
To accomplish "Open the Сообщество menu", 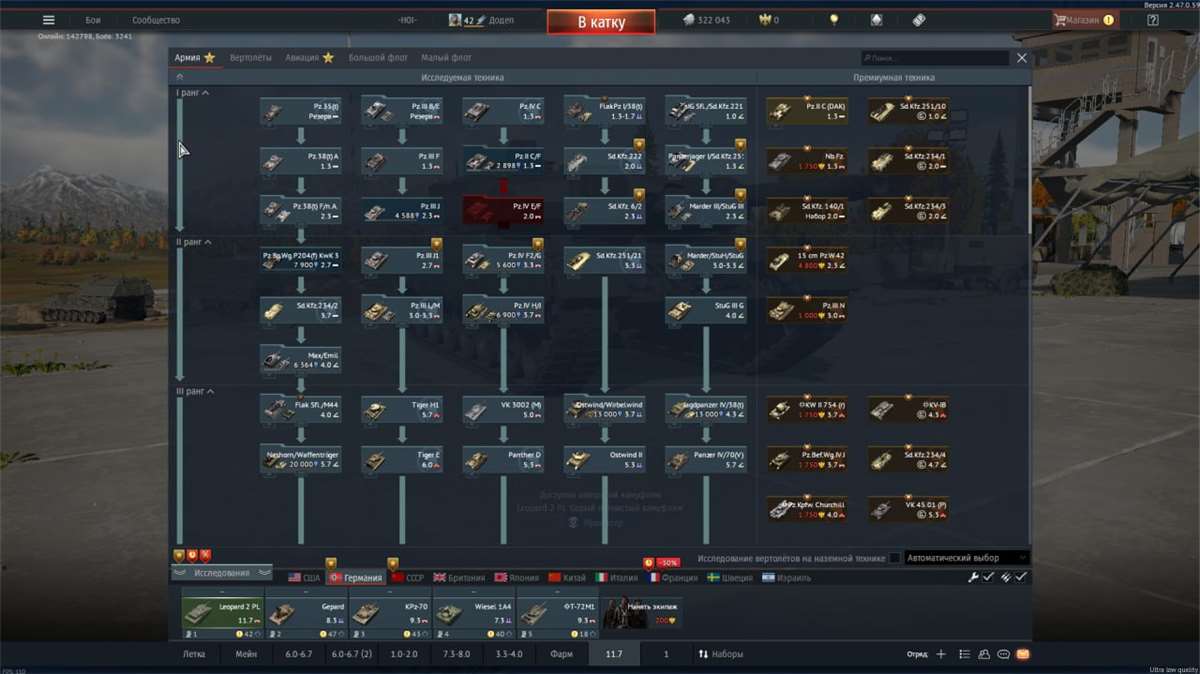I will pos(156,20).
